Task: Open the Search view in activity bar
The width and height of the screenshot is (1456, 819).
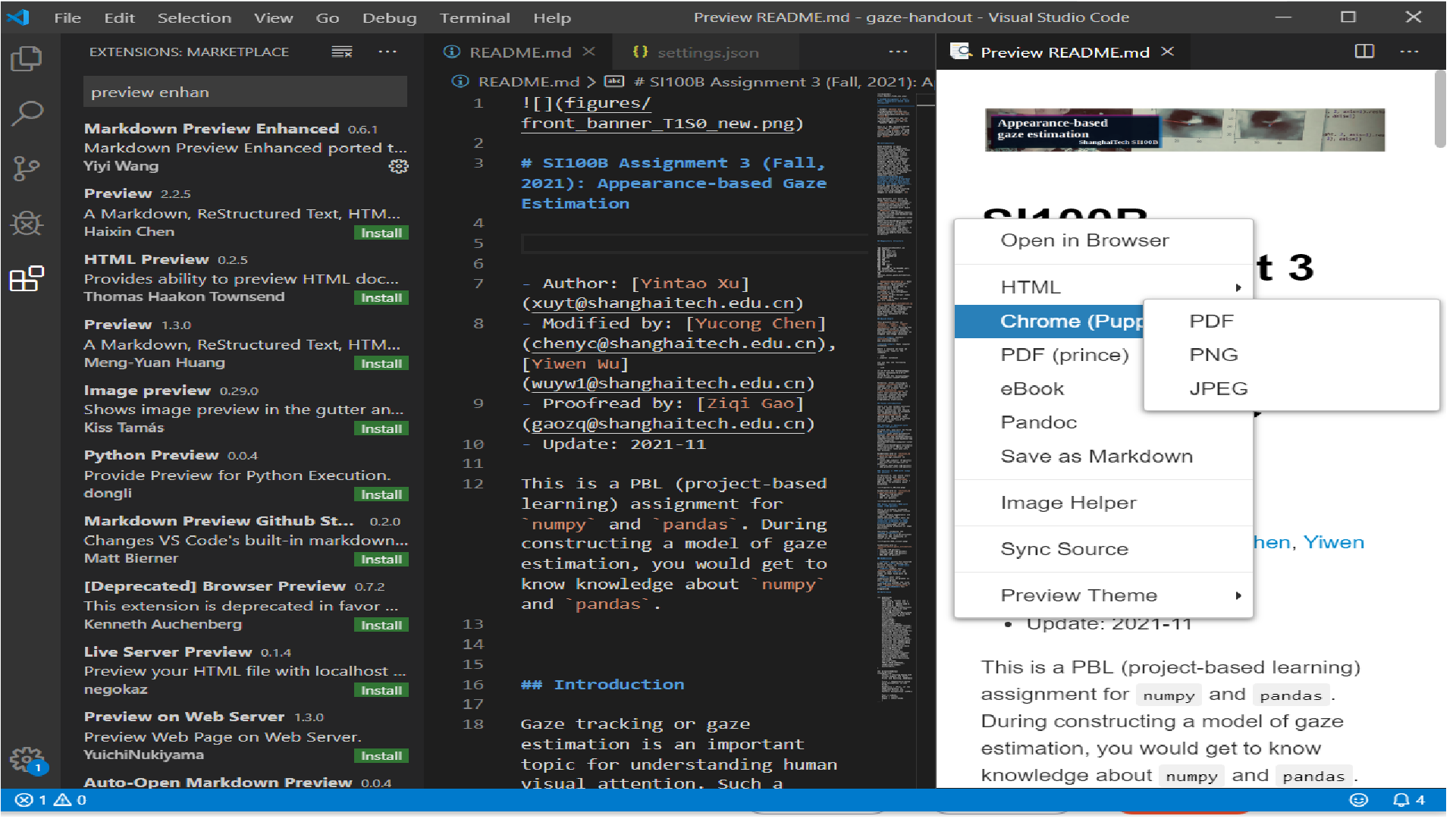Action: click(x=27, y=114)
